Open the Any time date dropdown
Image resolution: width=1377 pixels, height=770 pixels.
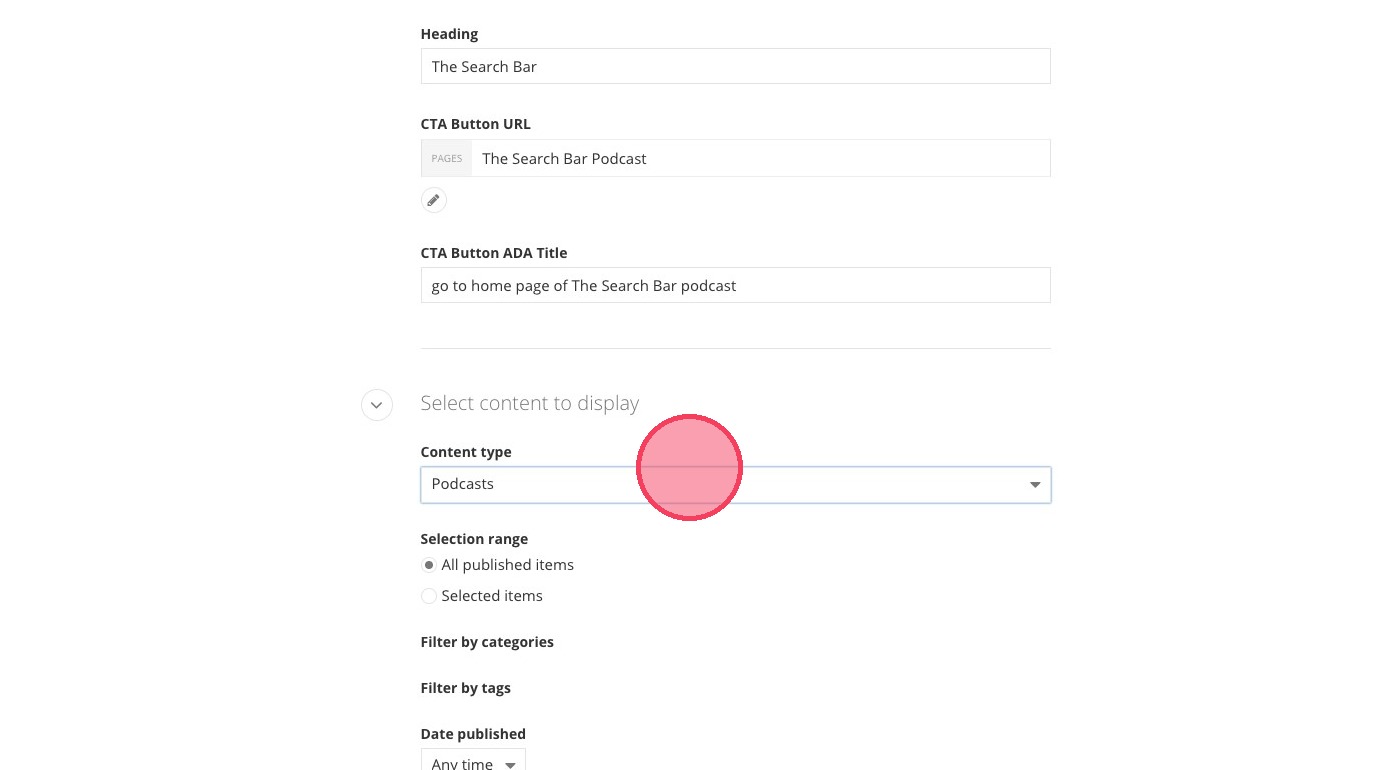tap(473, 762)
